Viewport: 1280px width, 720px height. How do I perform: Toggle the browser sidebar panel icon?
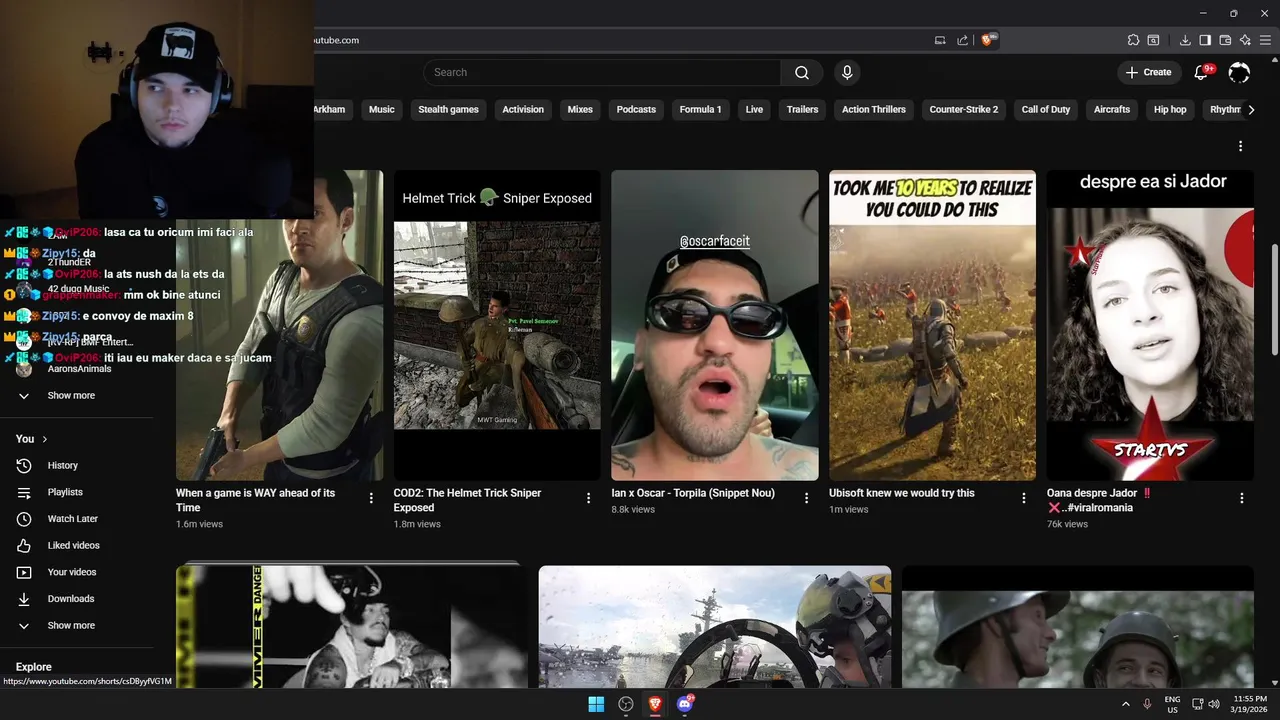coord(1205,40)
